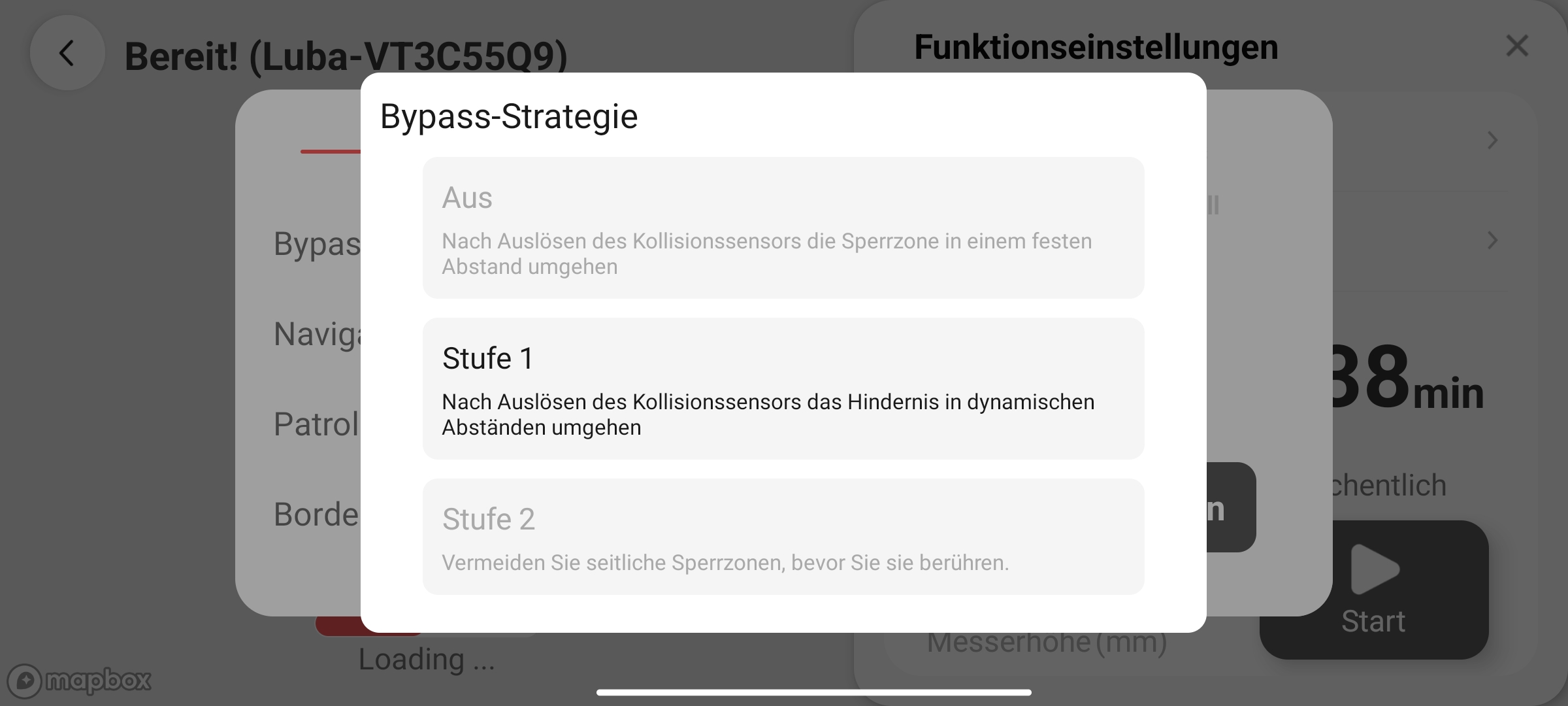Tap the back arrow button
This screenshot has width=1568, height=706.
[67, 53]
